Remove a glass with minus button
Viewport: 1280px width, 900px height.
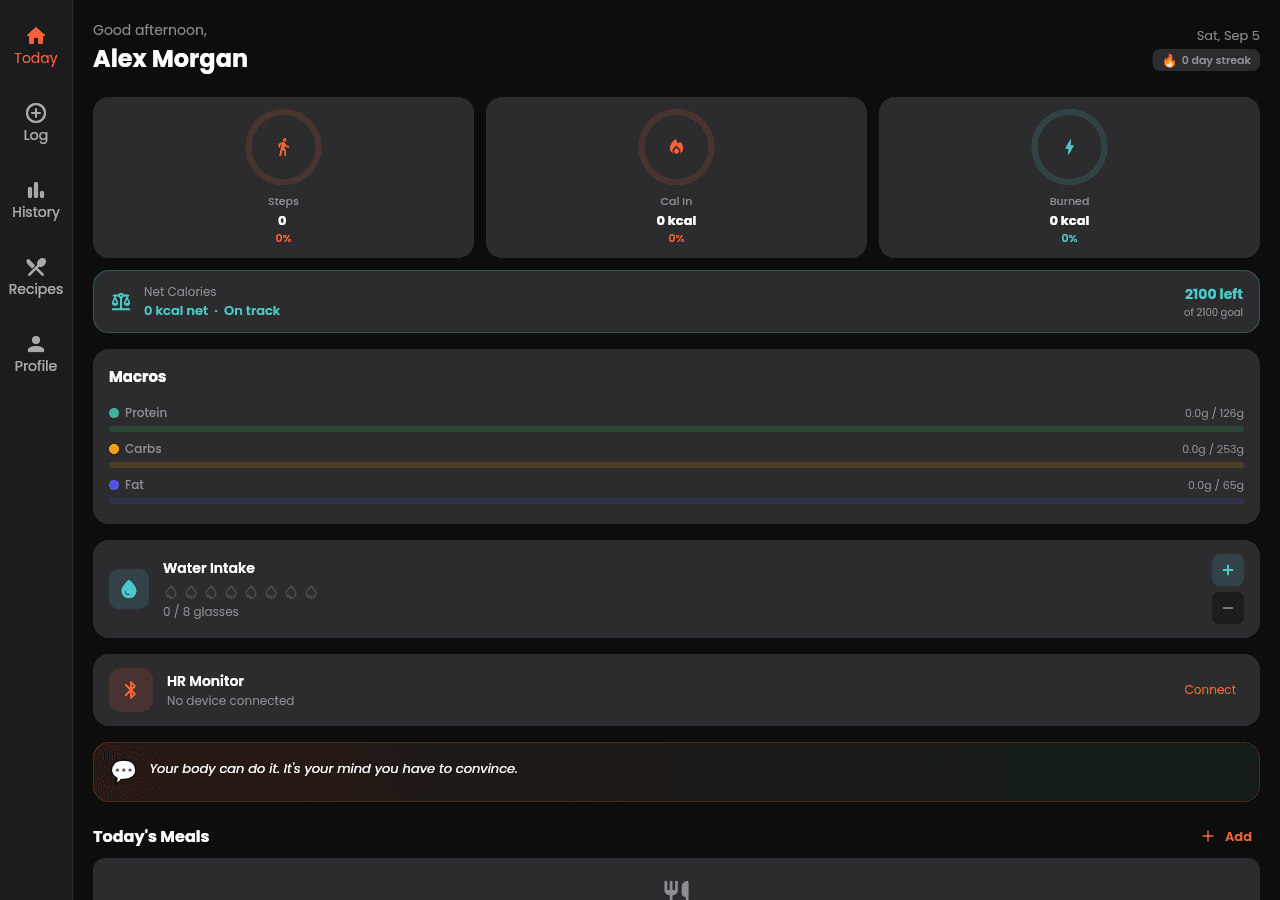tap(1228, 608)
